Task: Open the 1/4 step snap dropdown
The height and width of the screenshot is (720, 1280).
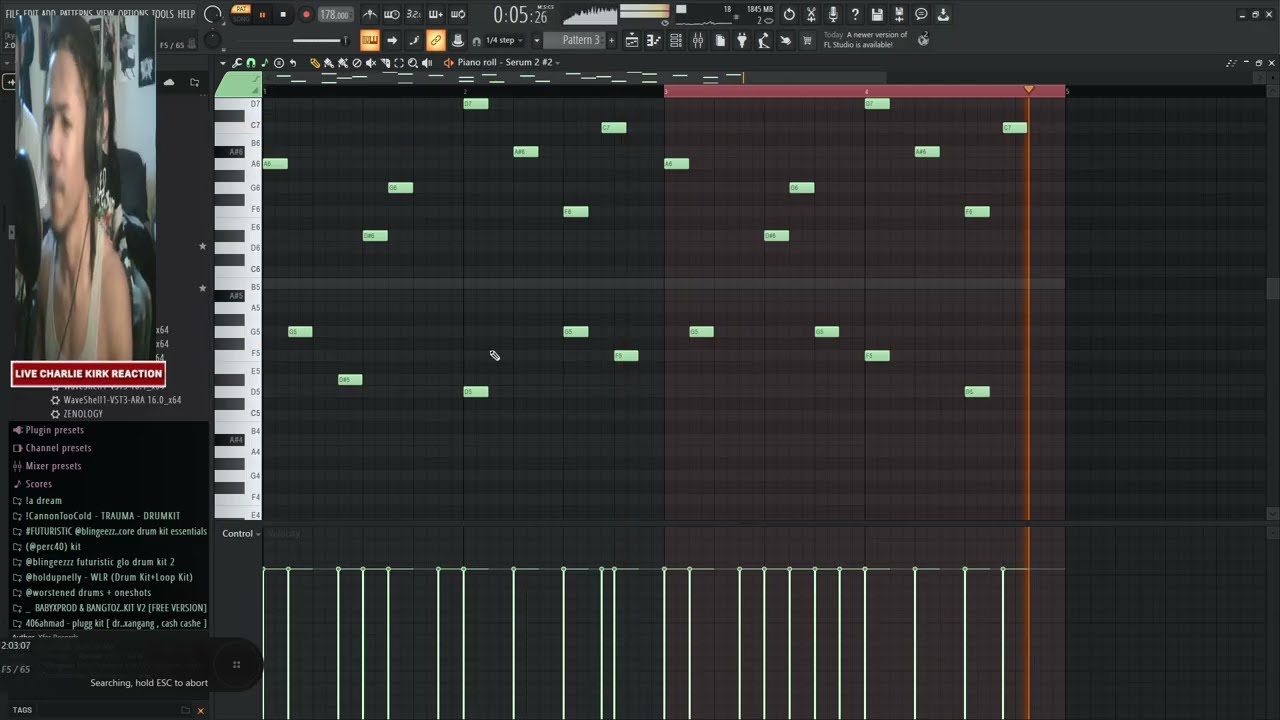Action: pyautogui.click(x=504, y=40)
